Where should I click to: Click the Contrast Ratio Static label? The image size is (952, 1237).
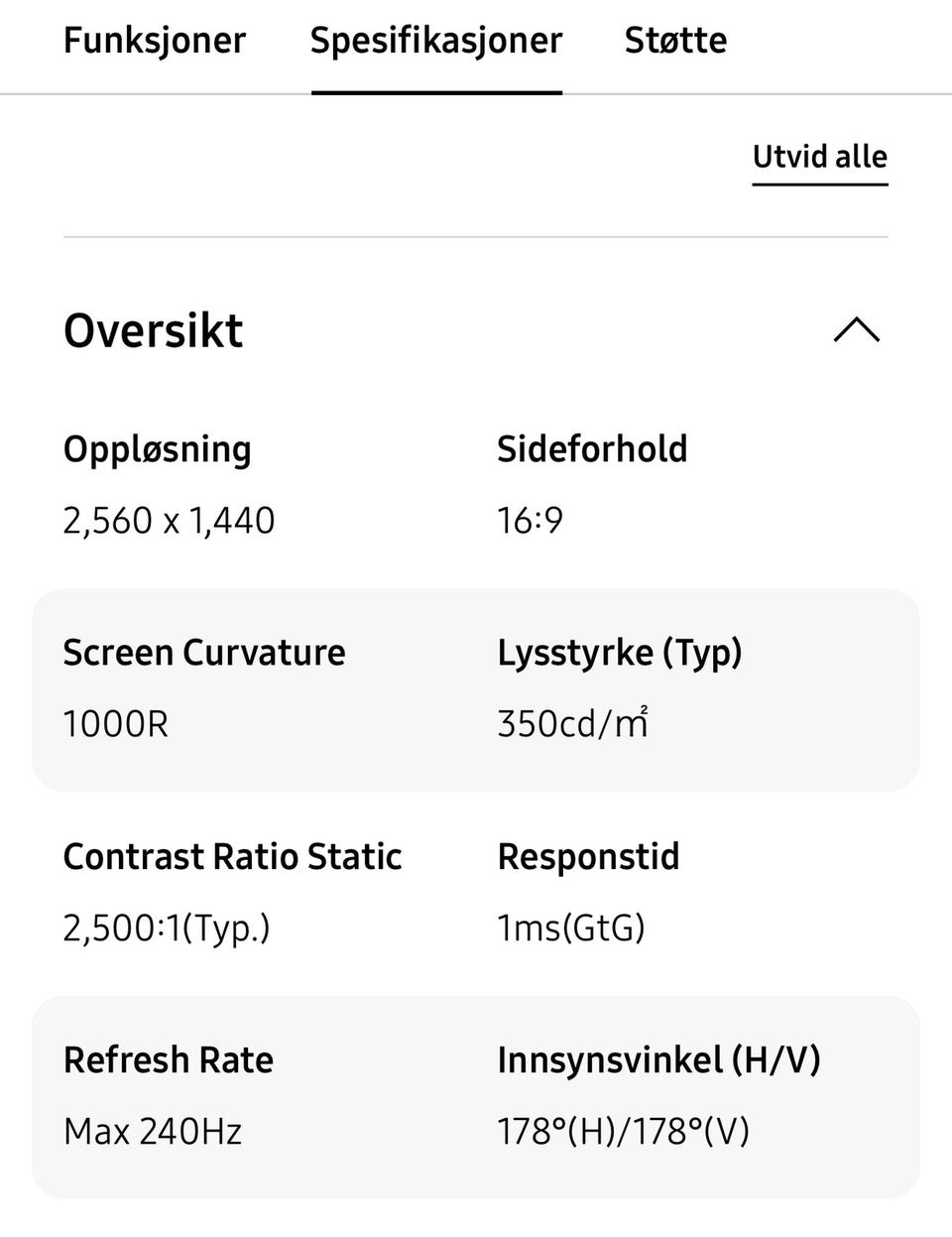(x=233, y=857)
